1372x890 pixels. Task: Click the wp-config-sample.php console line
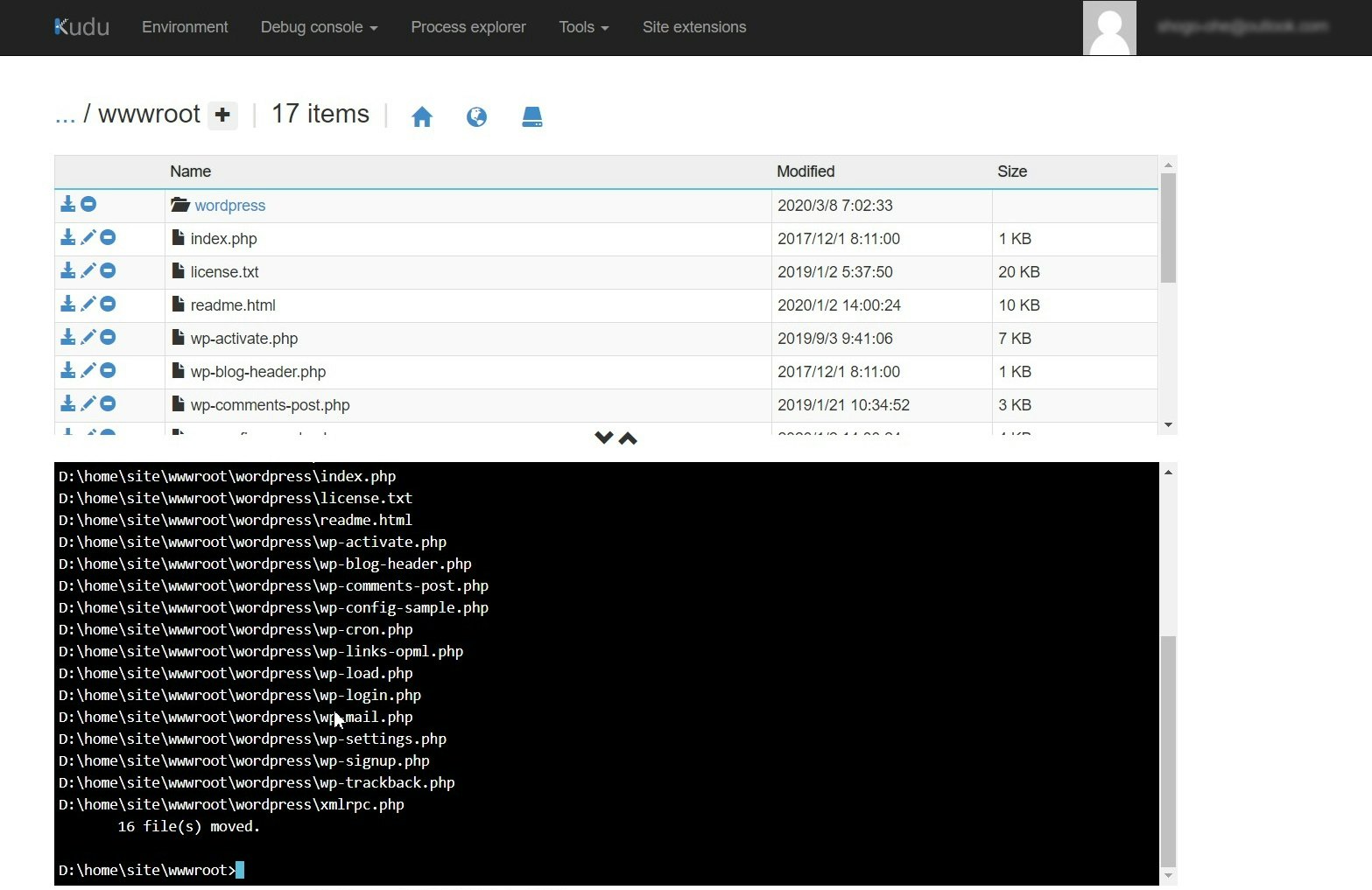(273, 607)
